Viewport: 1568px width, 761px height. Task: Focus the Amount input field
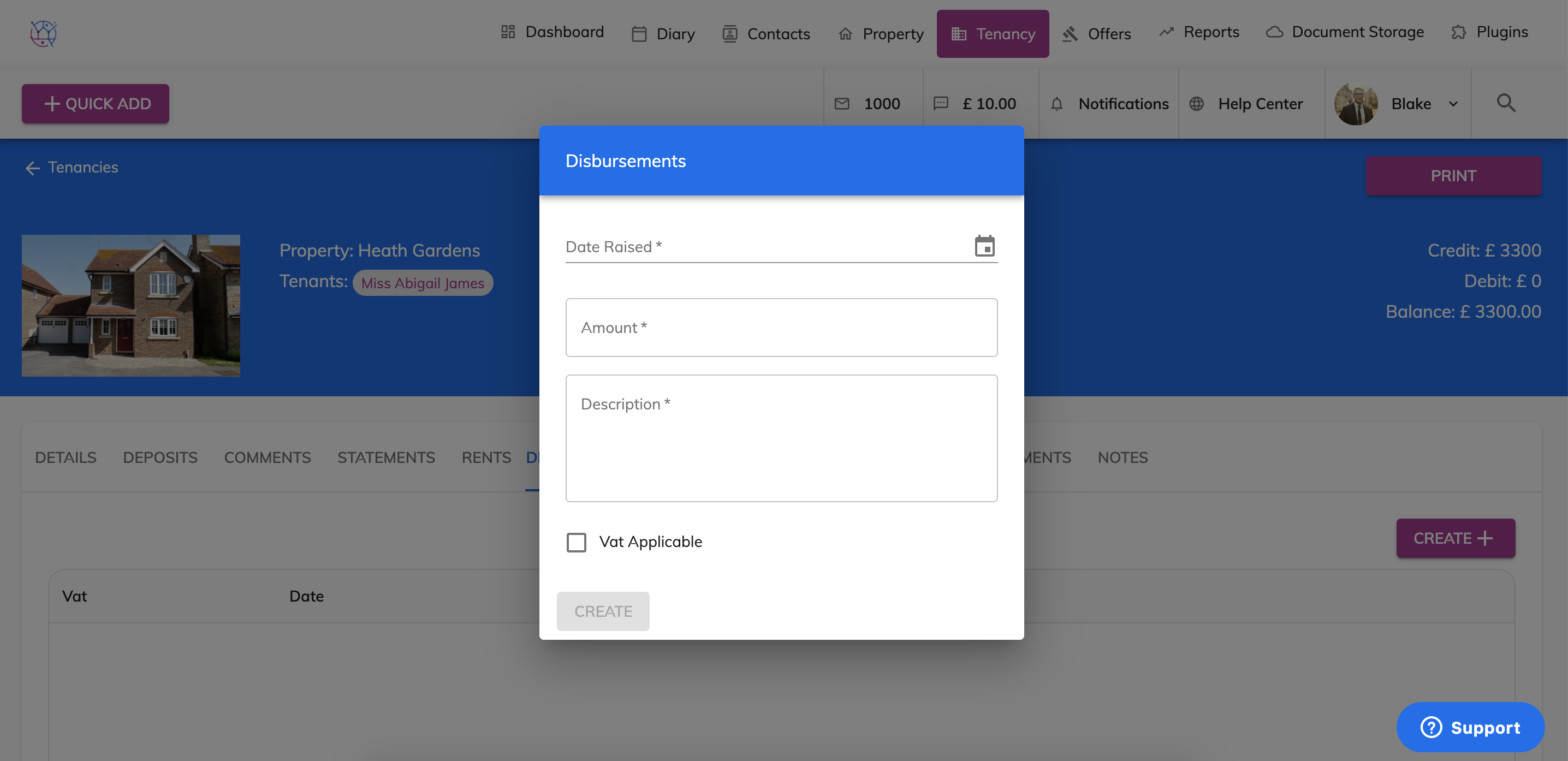click(781, 328)
